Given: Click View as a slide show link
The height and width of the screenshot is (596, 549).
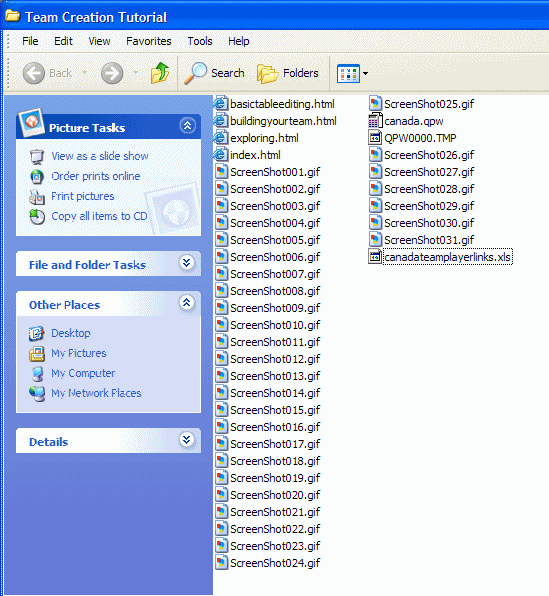Looking at the screenshot, I should point(100,156).
